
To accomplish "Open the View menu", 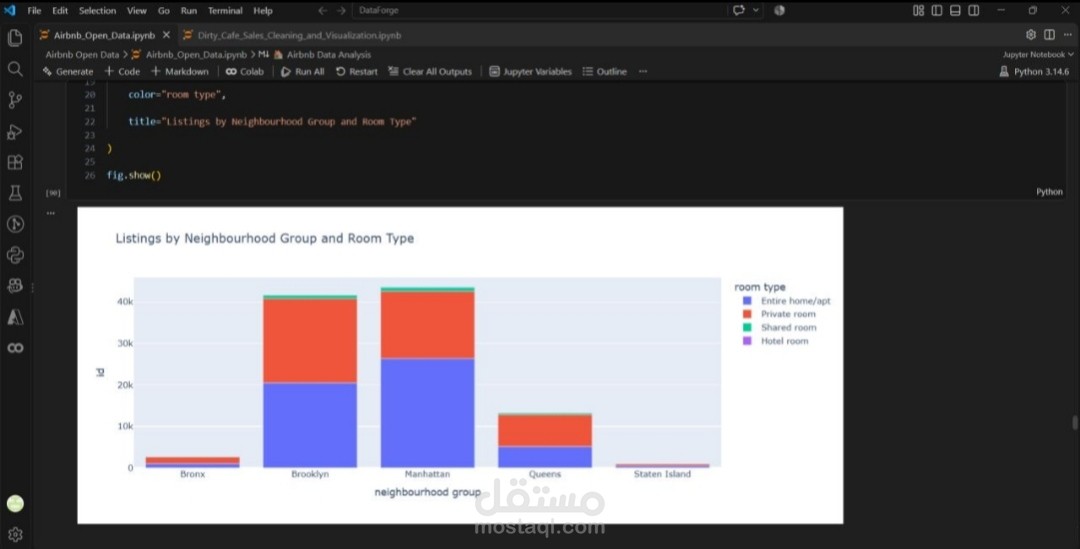I will 136,10.
